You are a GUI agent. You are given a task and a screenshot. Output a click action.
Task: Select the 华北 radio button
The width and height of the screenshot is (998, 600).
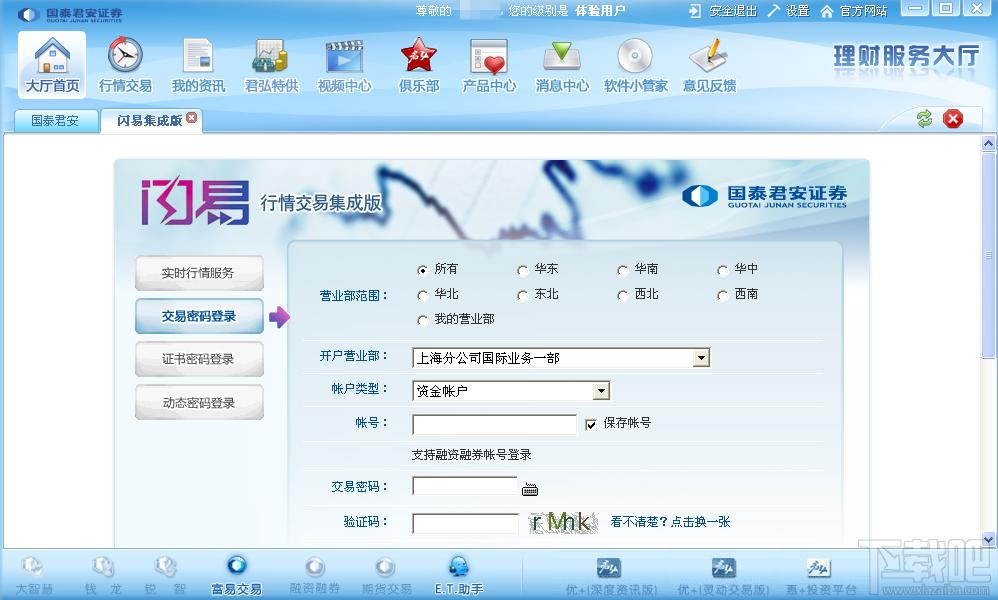(422, 295)
